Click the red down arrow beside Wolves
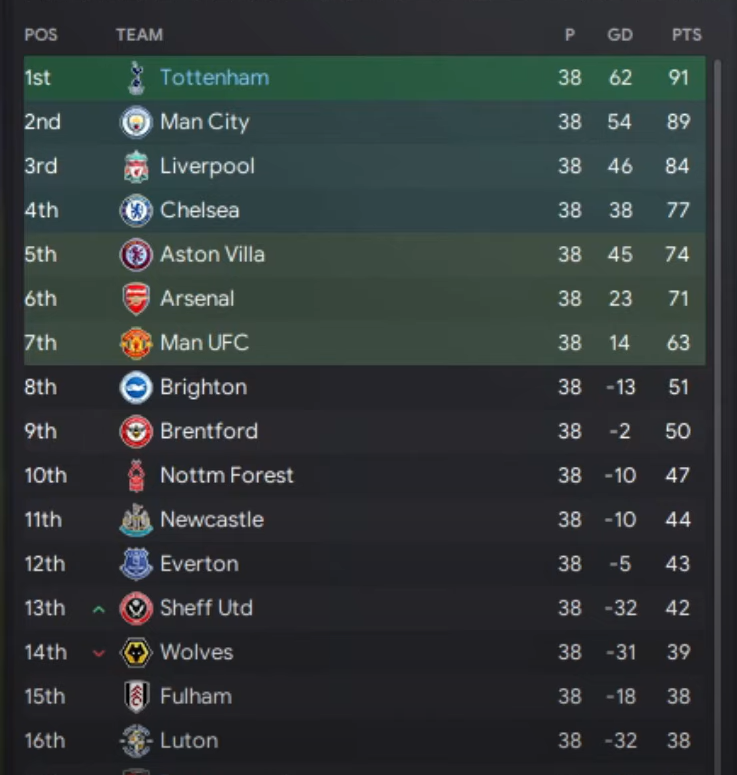Viewport: 737px width, 775px height. point(98,653)
